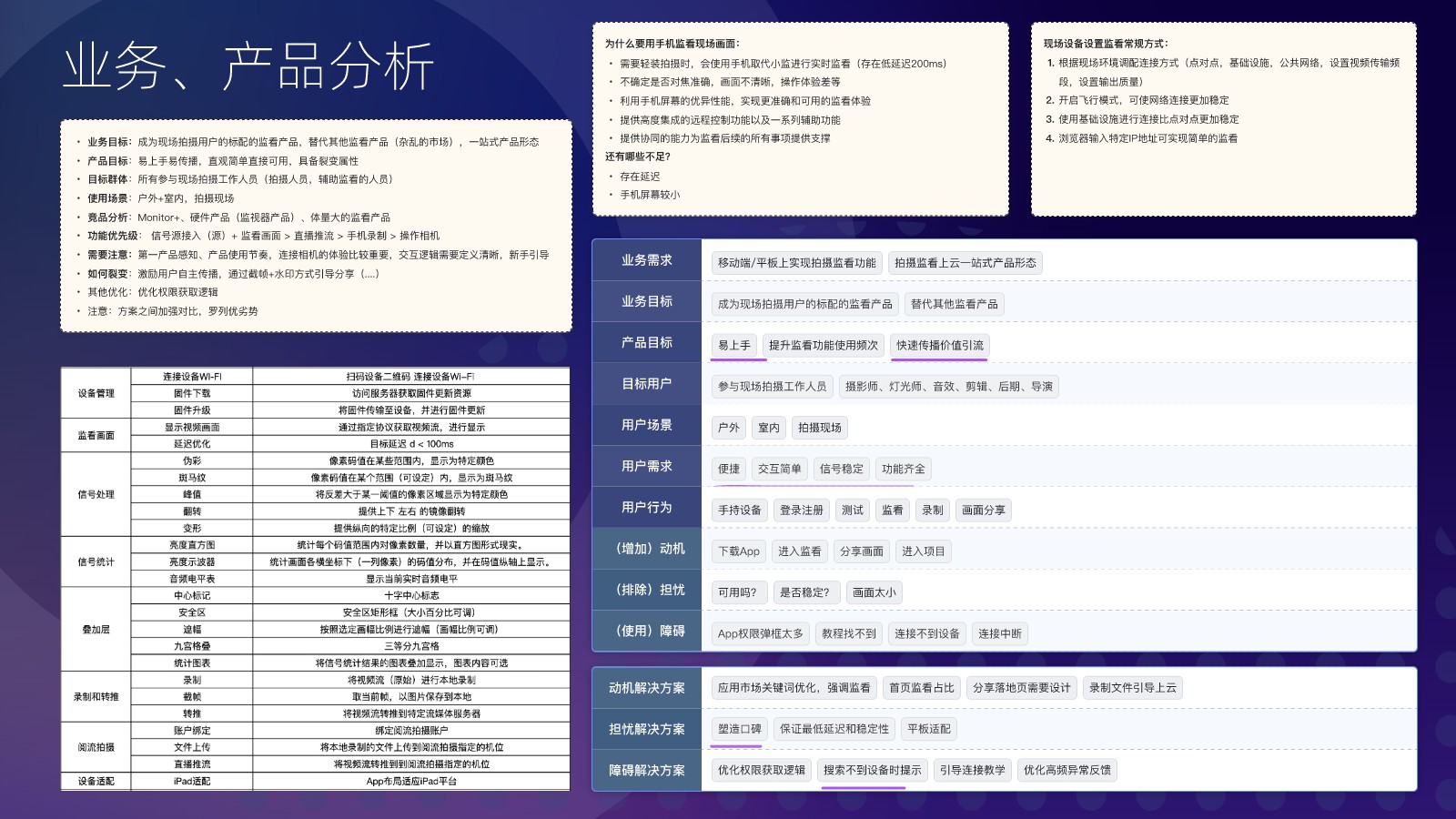This screenshot has width=1456, height=819.
Task: Select the 动机解决方案 row header
Action: coord(647,688)
